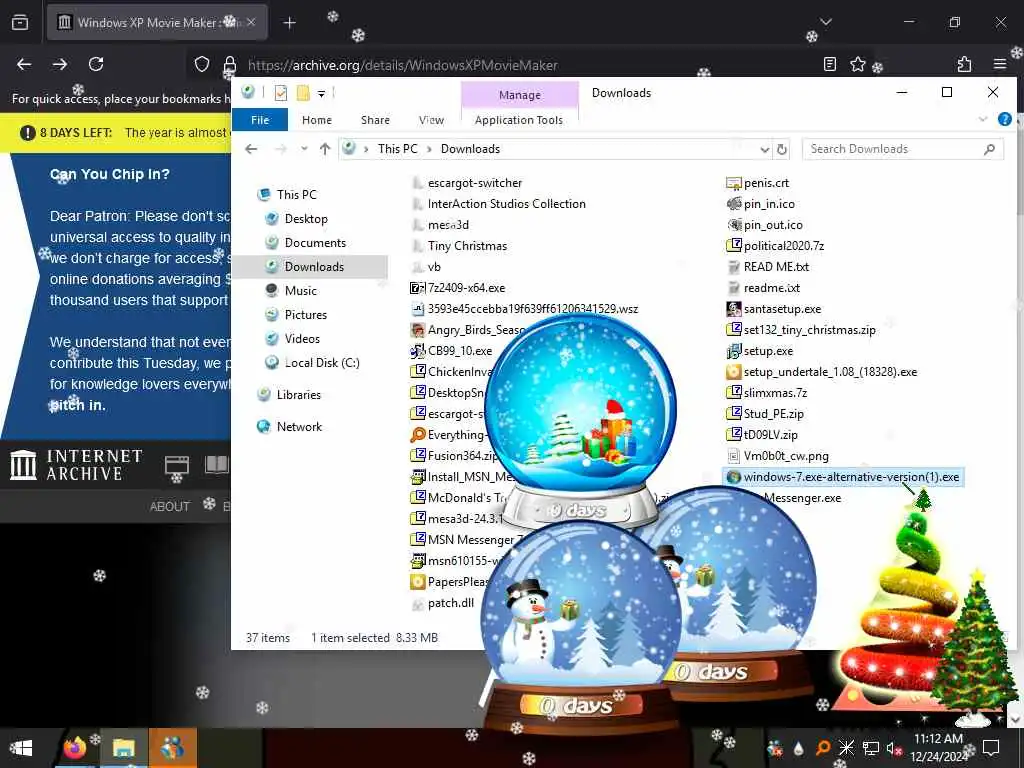Open the Application Tools ribbon tab
Viewport: 1024px width, 768px height.
tap(519, 120)
